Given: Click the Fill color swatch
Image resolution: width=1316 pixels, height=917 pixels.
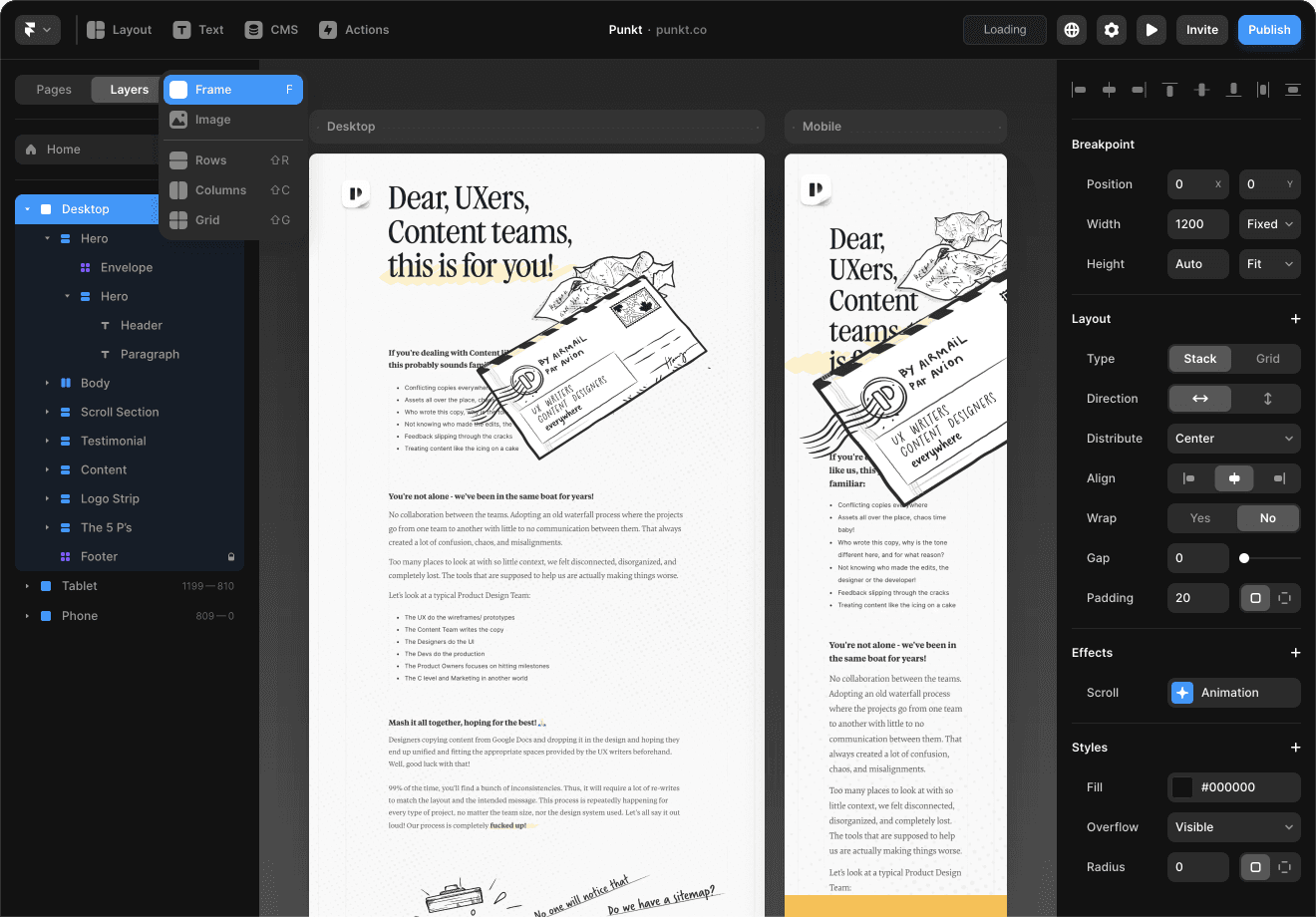Looking at the screenshot, I should (x=1182, y=787).
